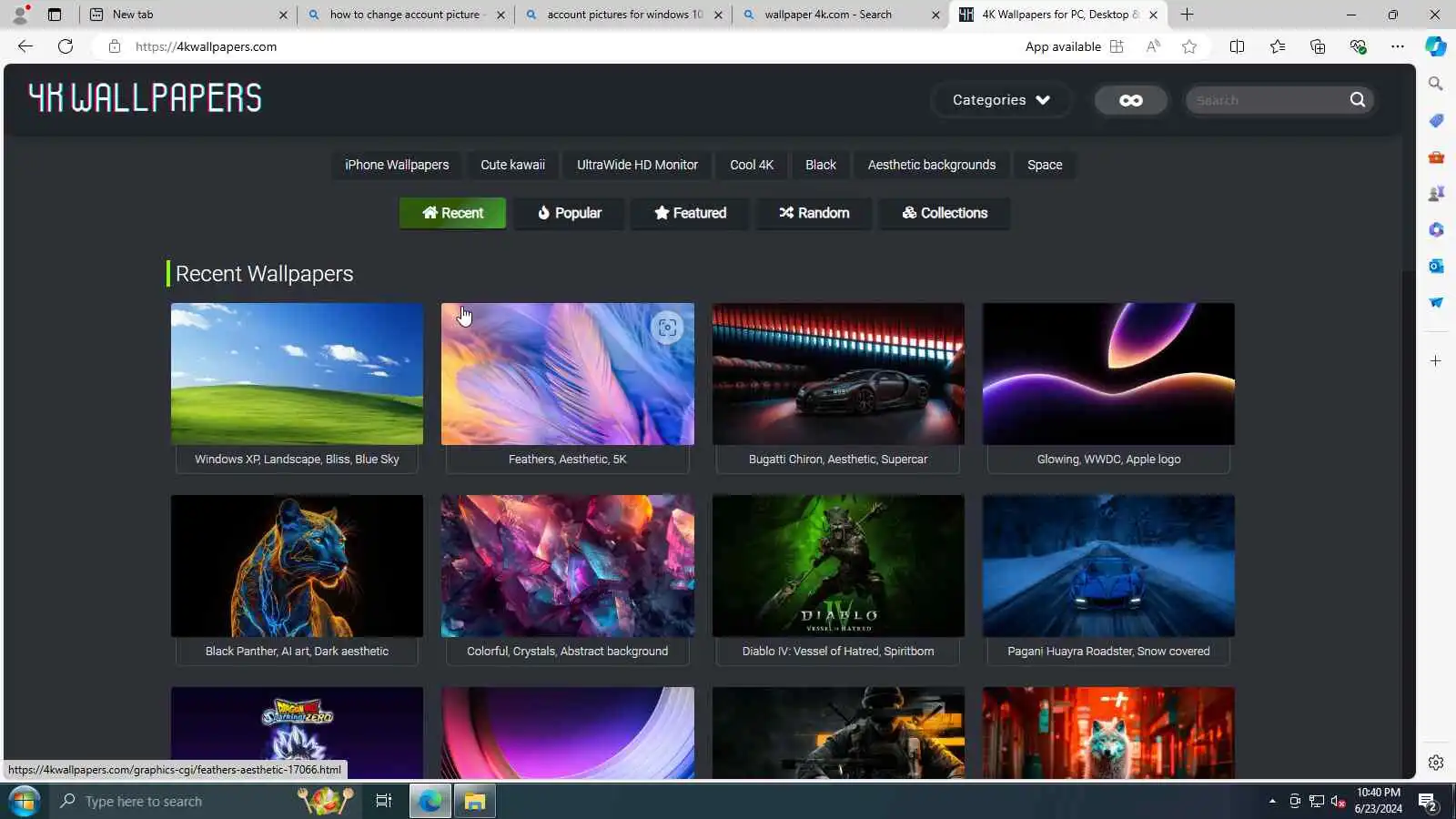This screenshot has width=1456, height=819.
Task: Open the Pagani Huayra Roadster thumbnail
Action: pyautogui.click(x=1108, y=566)
